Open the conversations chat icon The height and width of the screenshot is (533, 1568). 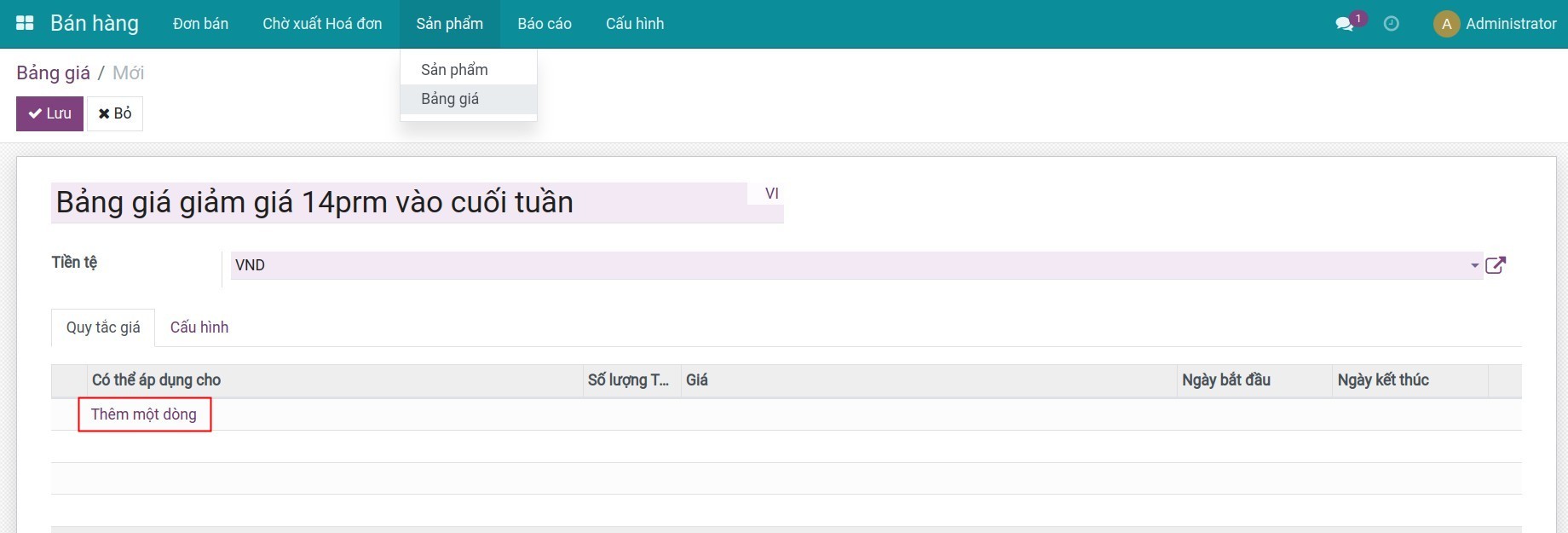pyautogui.click(x=1345, y=24)
